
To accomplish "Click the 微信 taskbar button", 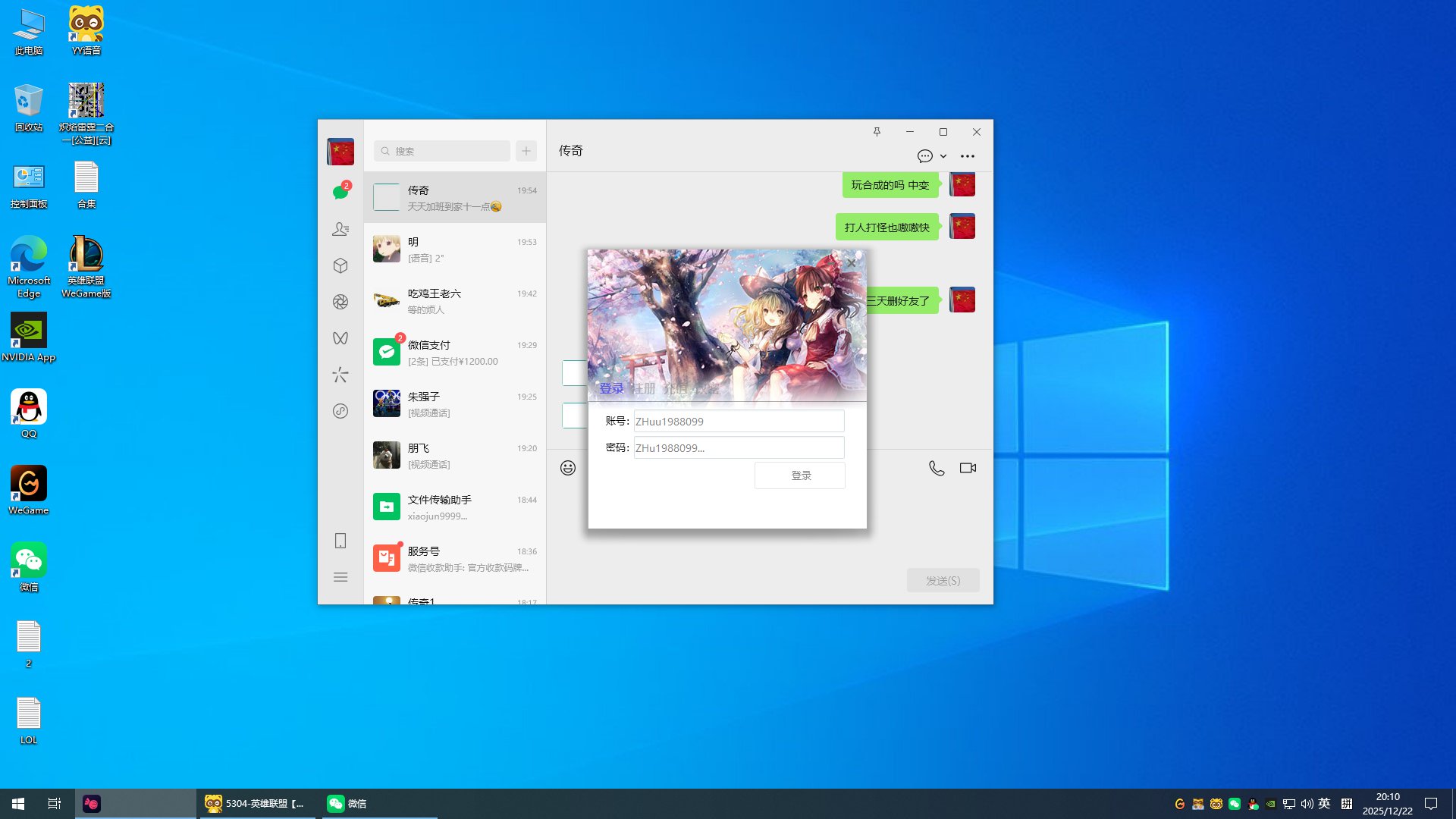I will pyautogui.click(x=347, y=804).
